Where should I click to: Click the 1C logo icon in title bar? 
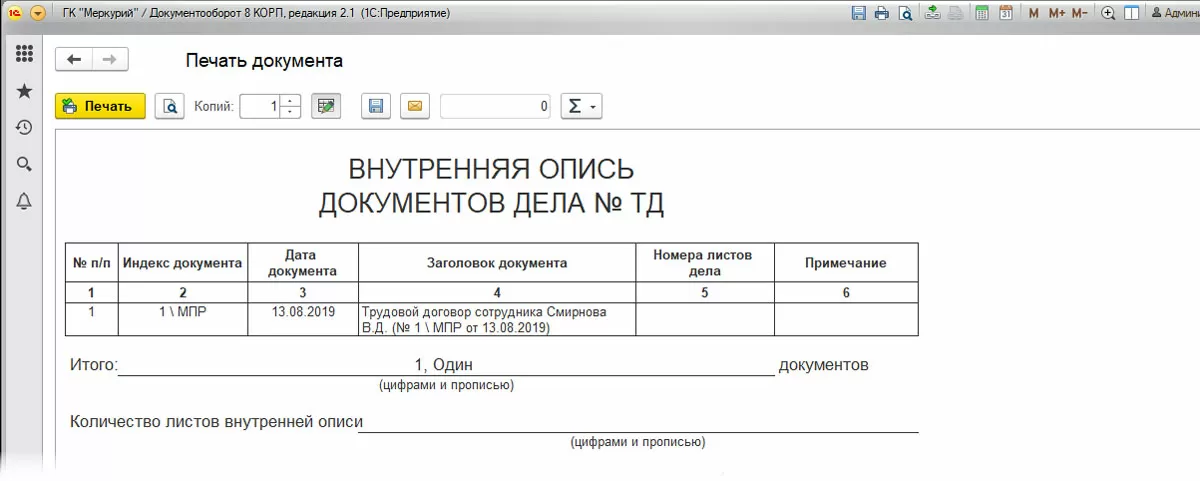pos(15,14)
